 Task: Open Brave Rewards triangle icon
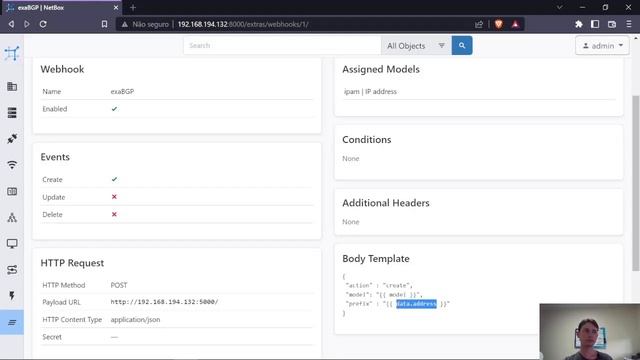515,24
